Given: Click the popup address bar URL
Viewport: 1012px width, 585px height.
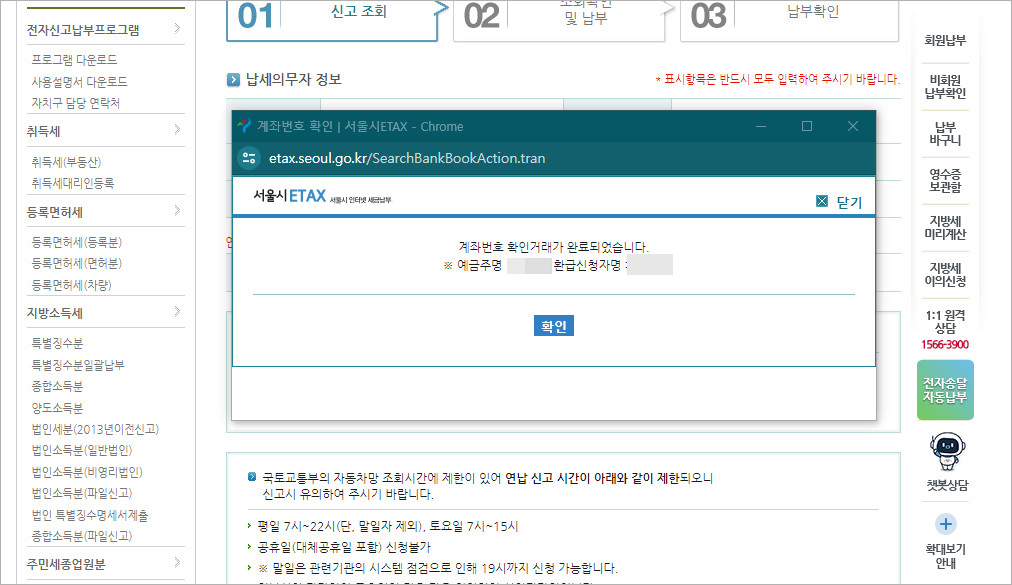Looking at the screenshot, I should pos(407,158).
